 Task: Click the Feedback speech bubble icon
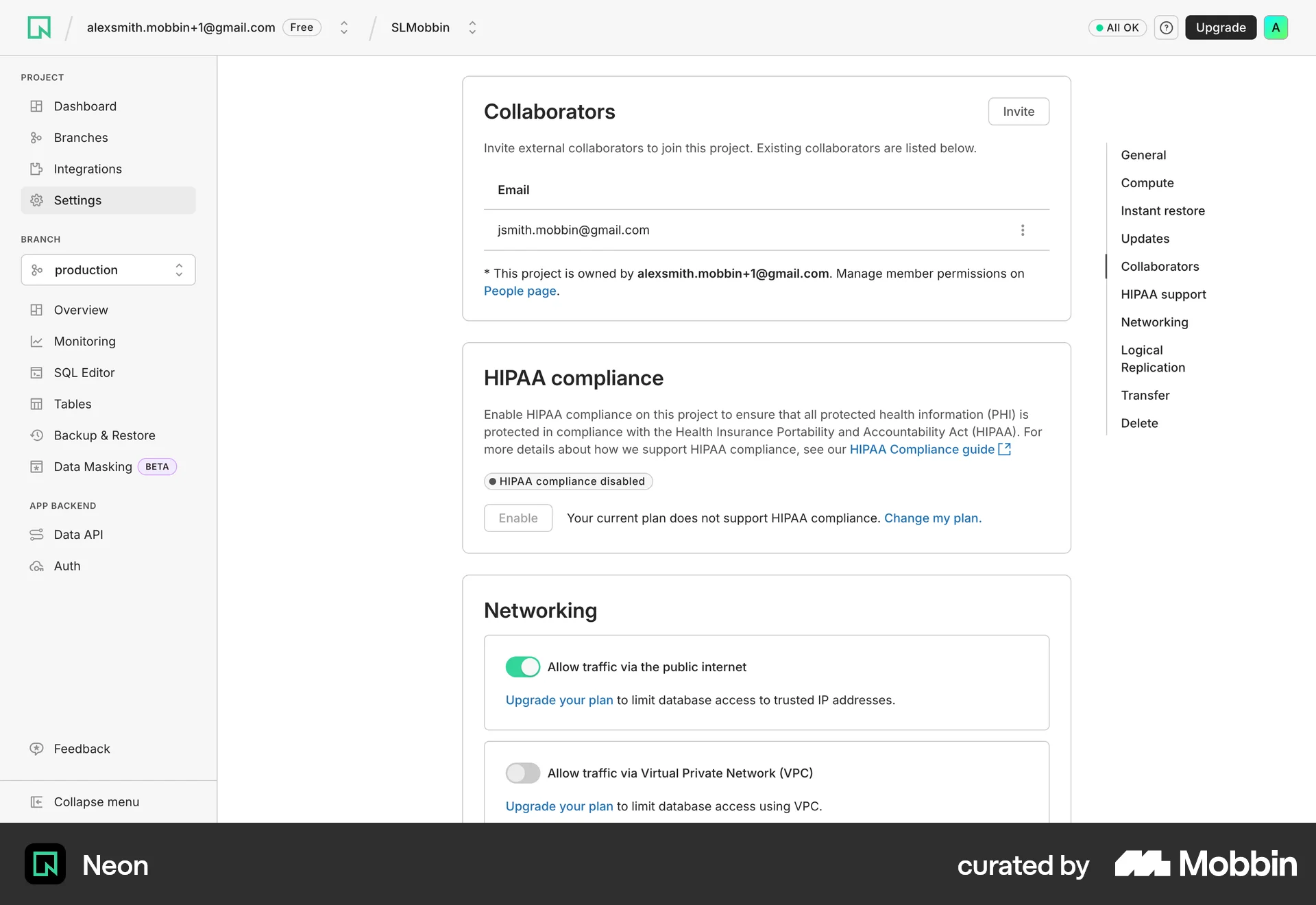tap(36, 749)
